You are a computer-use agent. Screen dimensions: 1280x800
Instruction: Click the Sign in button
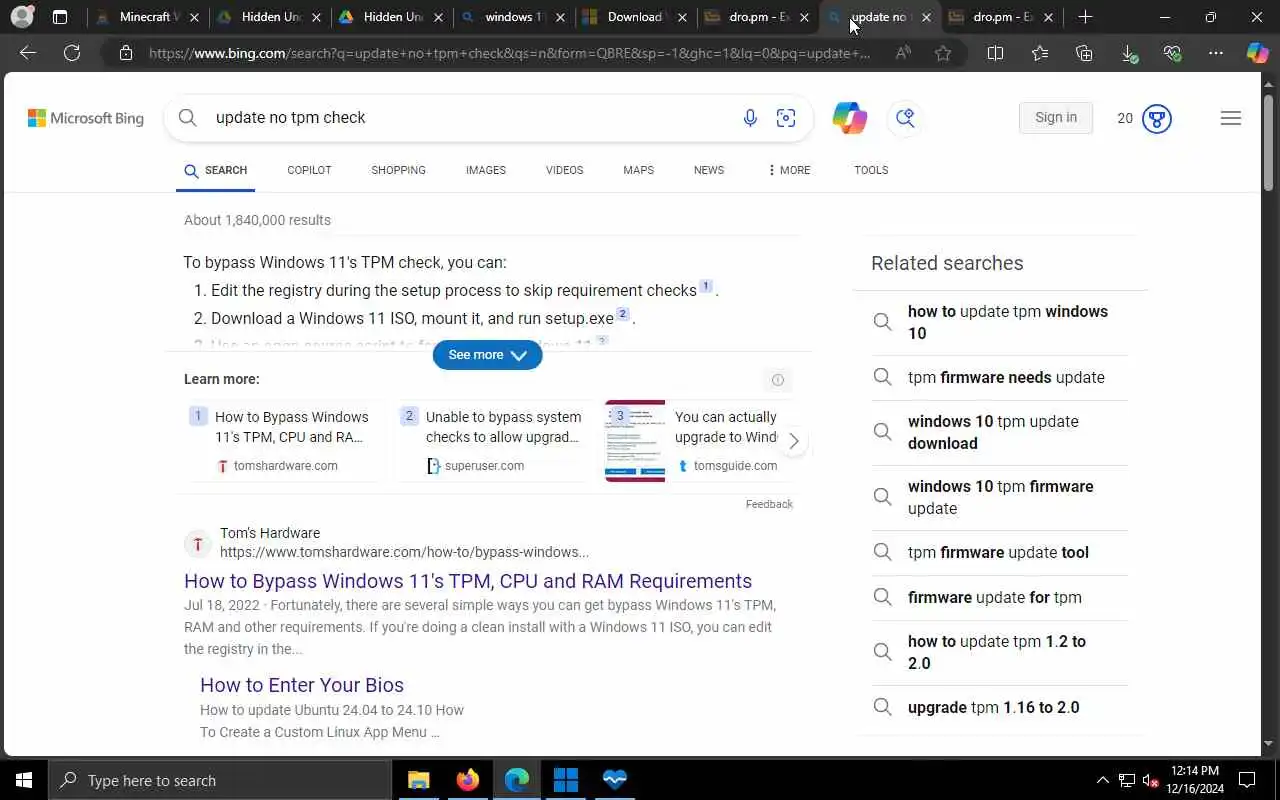[x=1056, y=117]
